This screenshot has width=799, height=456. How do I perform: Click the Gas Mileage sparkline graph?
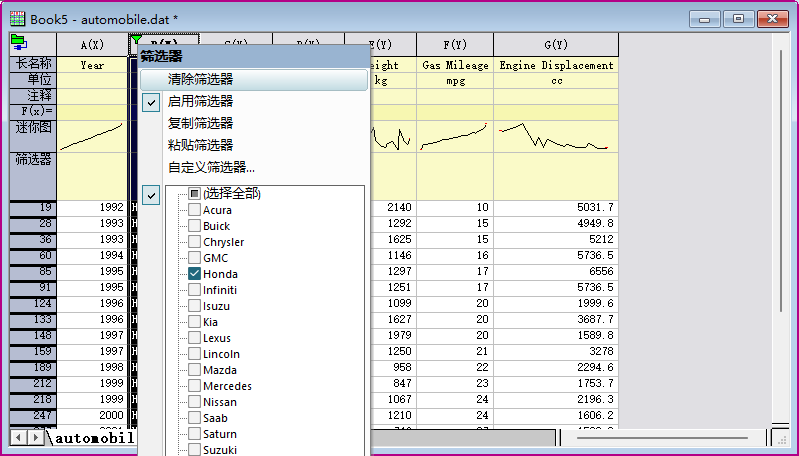tap(455, 135)
